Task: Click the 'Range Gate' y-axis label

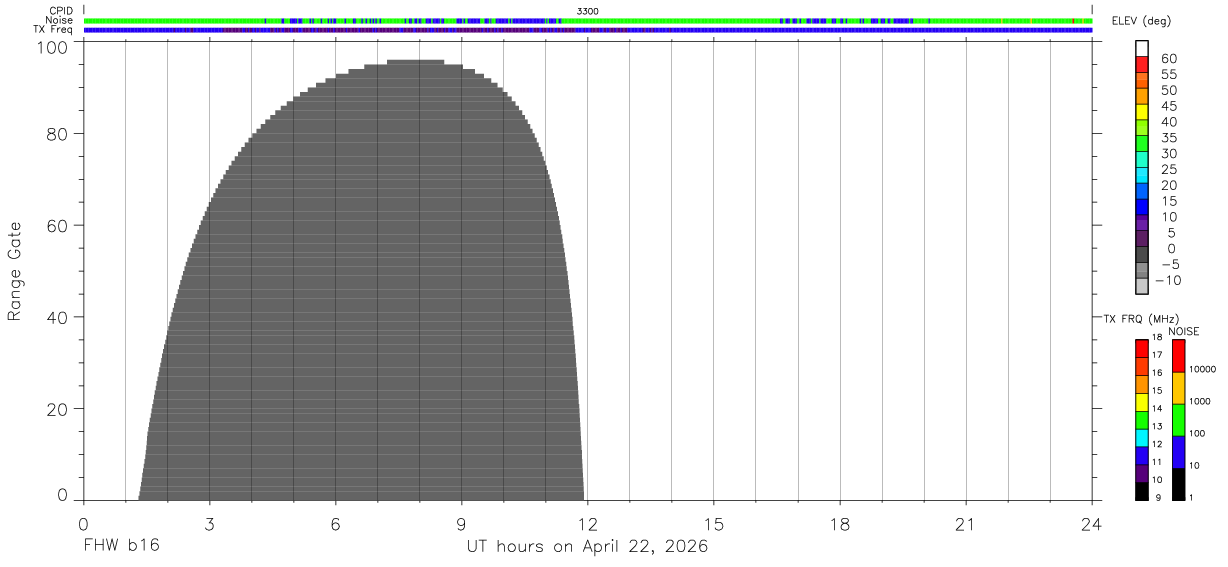Action: point(15,272)
